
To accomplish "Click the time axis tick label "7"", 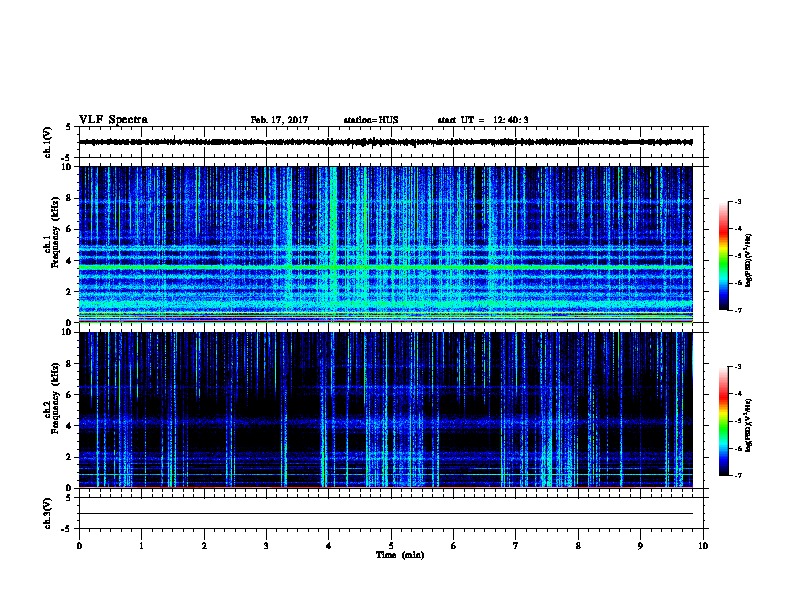I will (x=516, y=545).
